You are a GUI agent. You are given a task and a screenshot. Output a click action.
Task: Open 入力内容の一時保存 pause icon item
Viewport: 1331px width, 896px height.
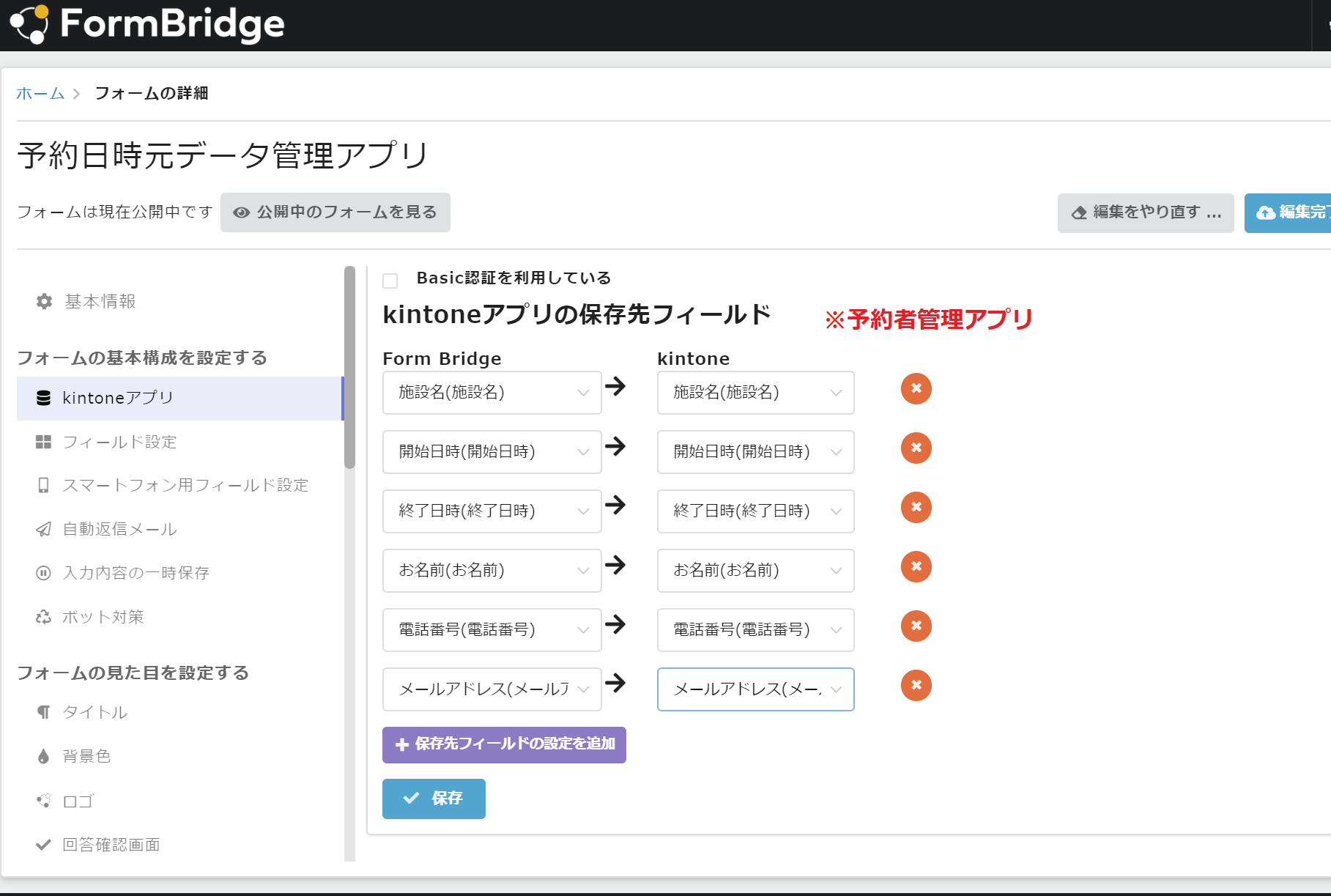pyautogui.click(x=122, y=573)
